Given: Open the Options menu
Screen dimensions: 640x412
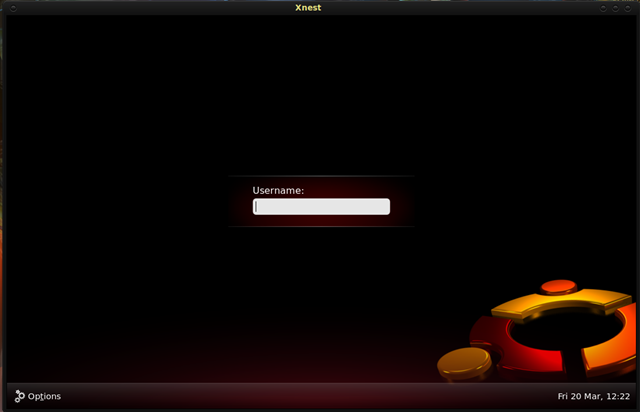Looking at the screenshot, I should coord(38,396).
